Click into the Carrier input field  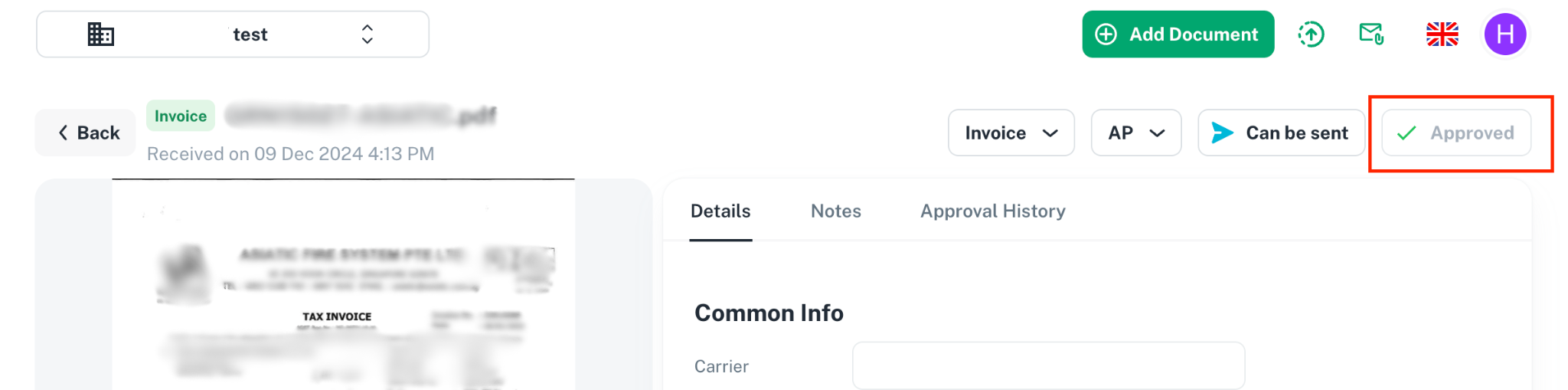pyautogui.click(x=1047, y=366)
